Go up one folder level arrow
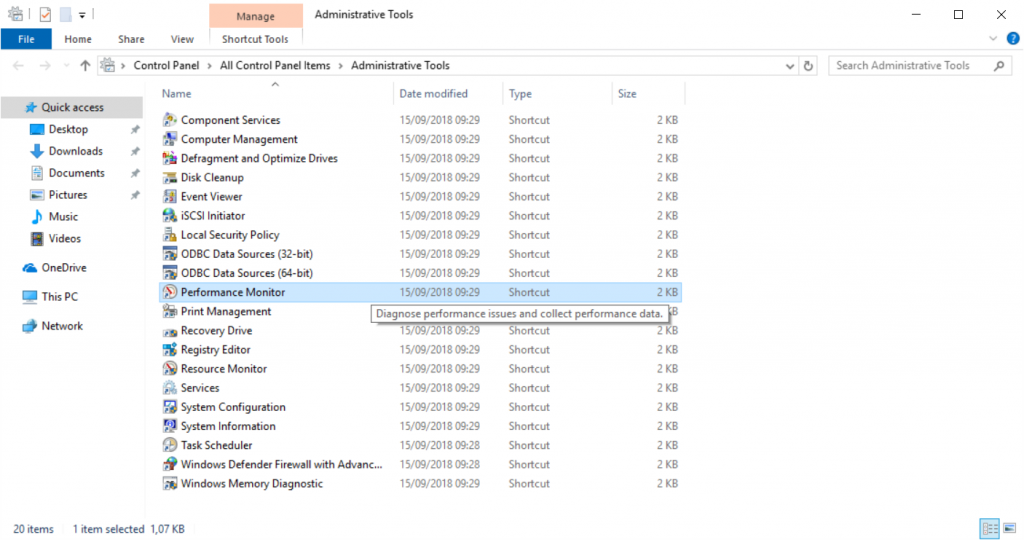The width and height of the screenshot is (1024, 540). [x=85, y=65]
